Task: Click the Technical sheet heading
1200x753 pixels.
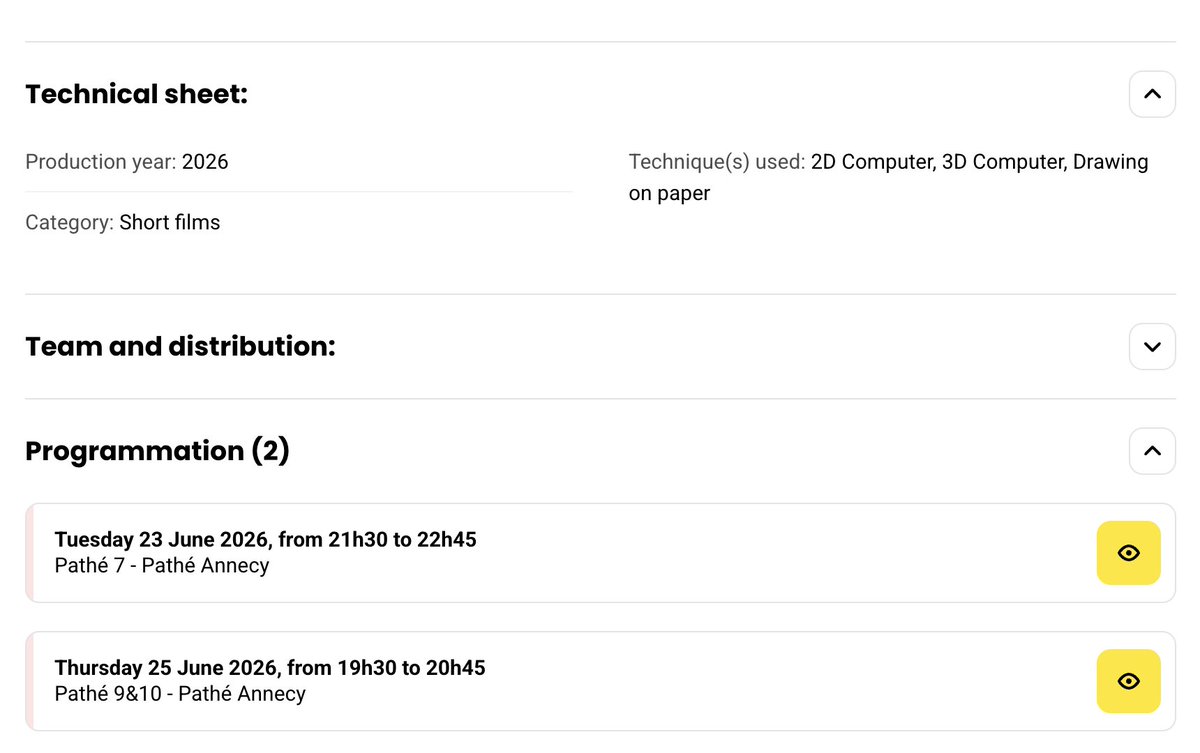Action: 136,94
